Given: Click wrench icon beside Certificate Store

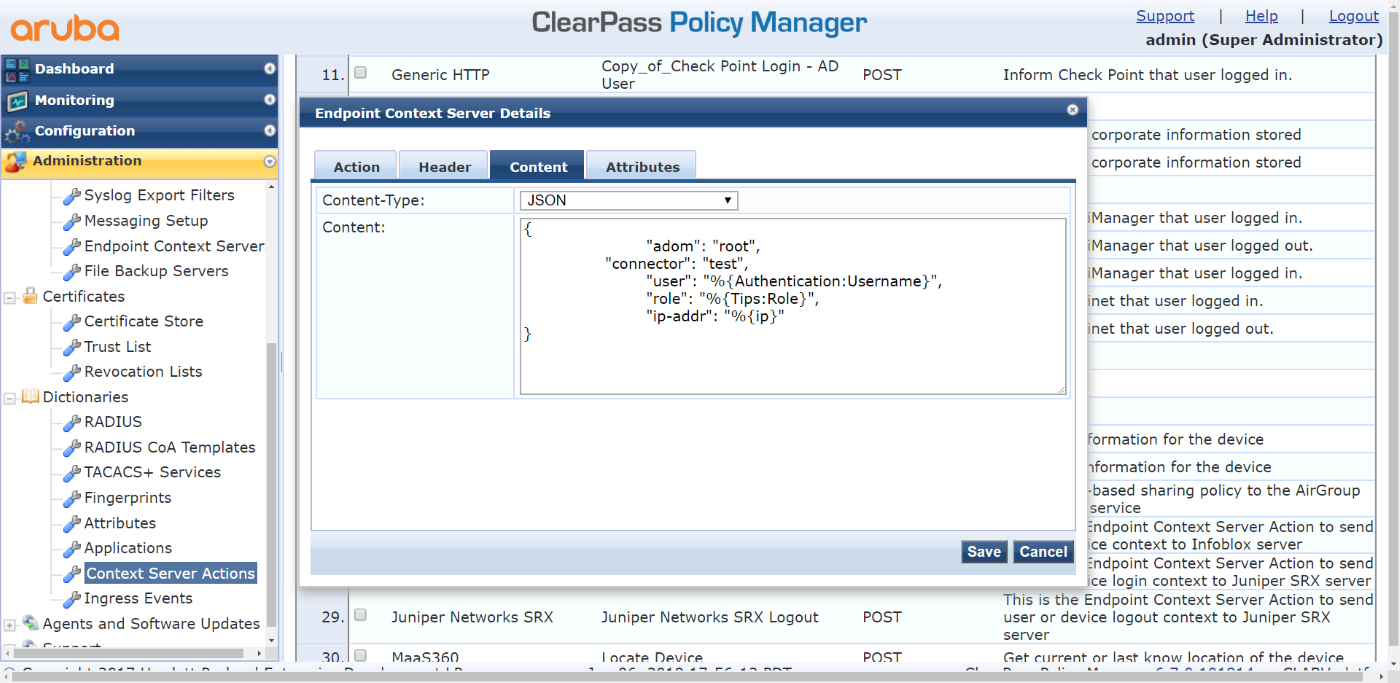Looking at the screenshot, I should pos(72,322).
